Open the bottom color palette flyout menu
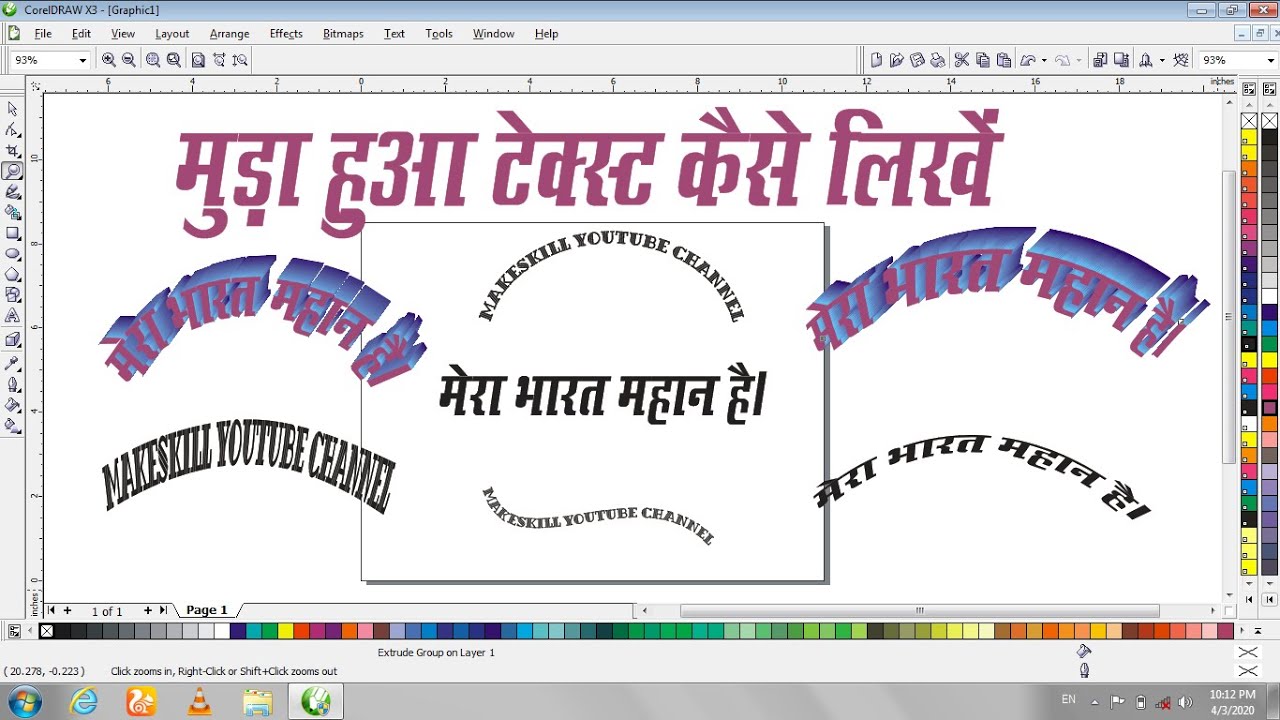Viewport: 1280px width, 720px height. pos(14,631)
